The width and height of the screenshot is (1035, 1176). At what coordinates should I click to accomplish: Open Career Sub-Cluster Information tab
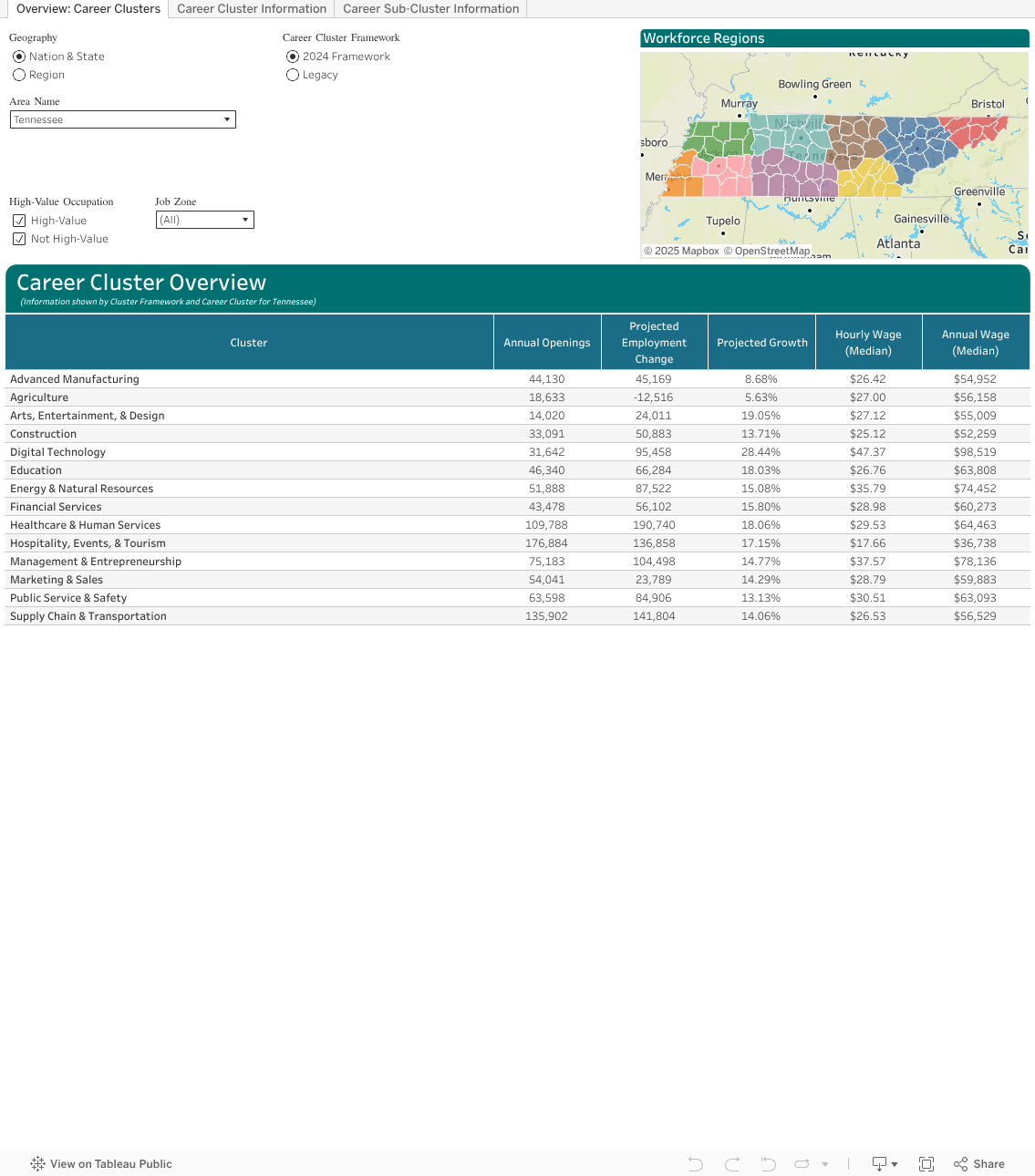click(430, 8)
